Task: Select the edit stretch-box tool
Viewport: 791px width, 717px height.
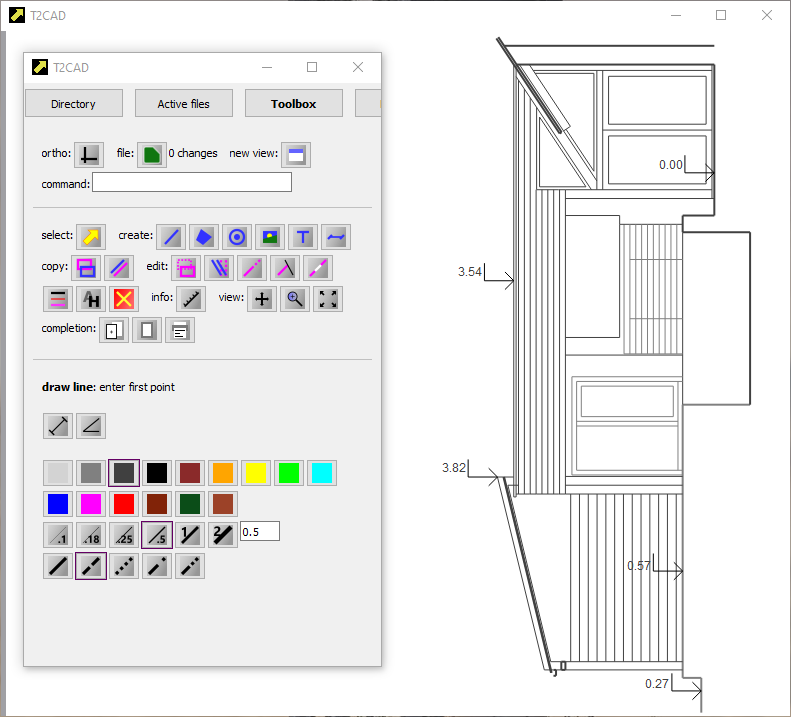Action: (x=186, y=268)
